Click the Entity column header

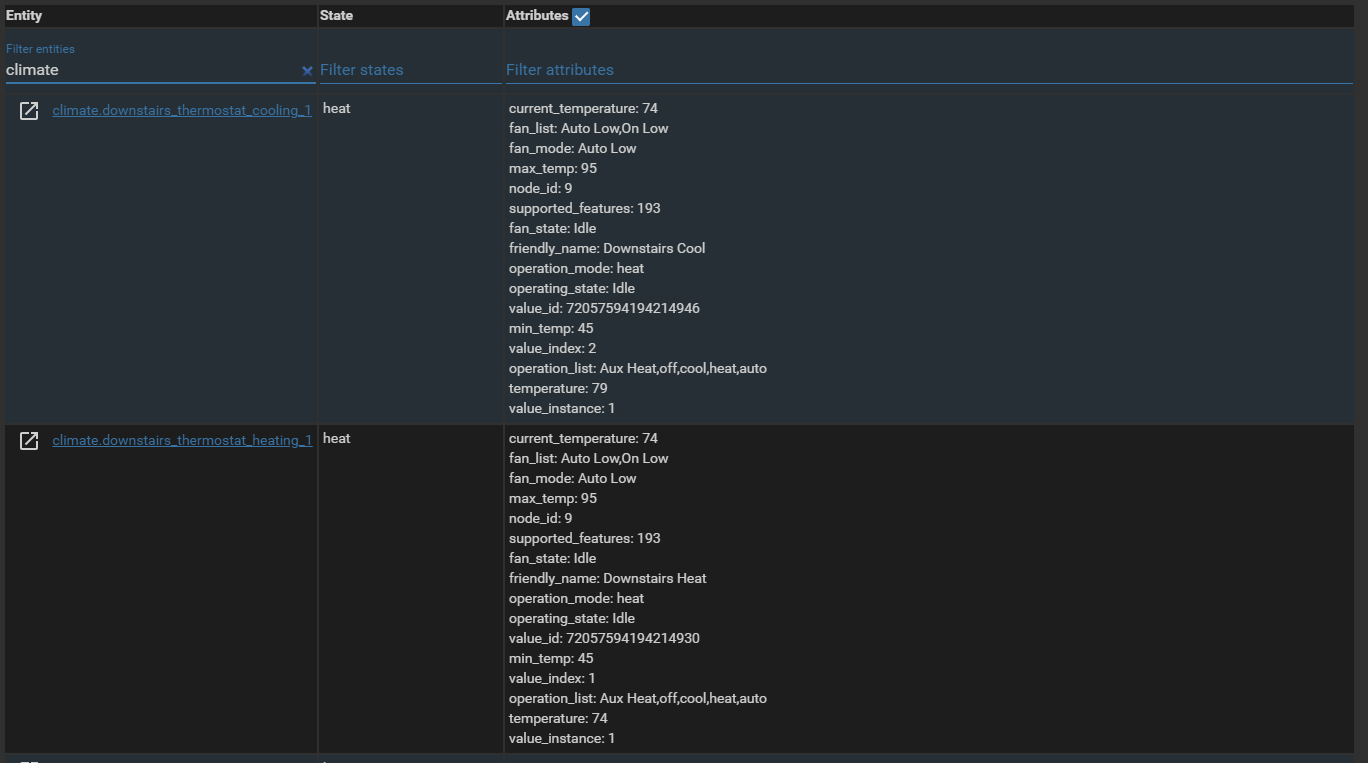pos(24,16)
